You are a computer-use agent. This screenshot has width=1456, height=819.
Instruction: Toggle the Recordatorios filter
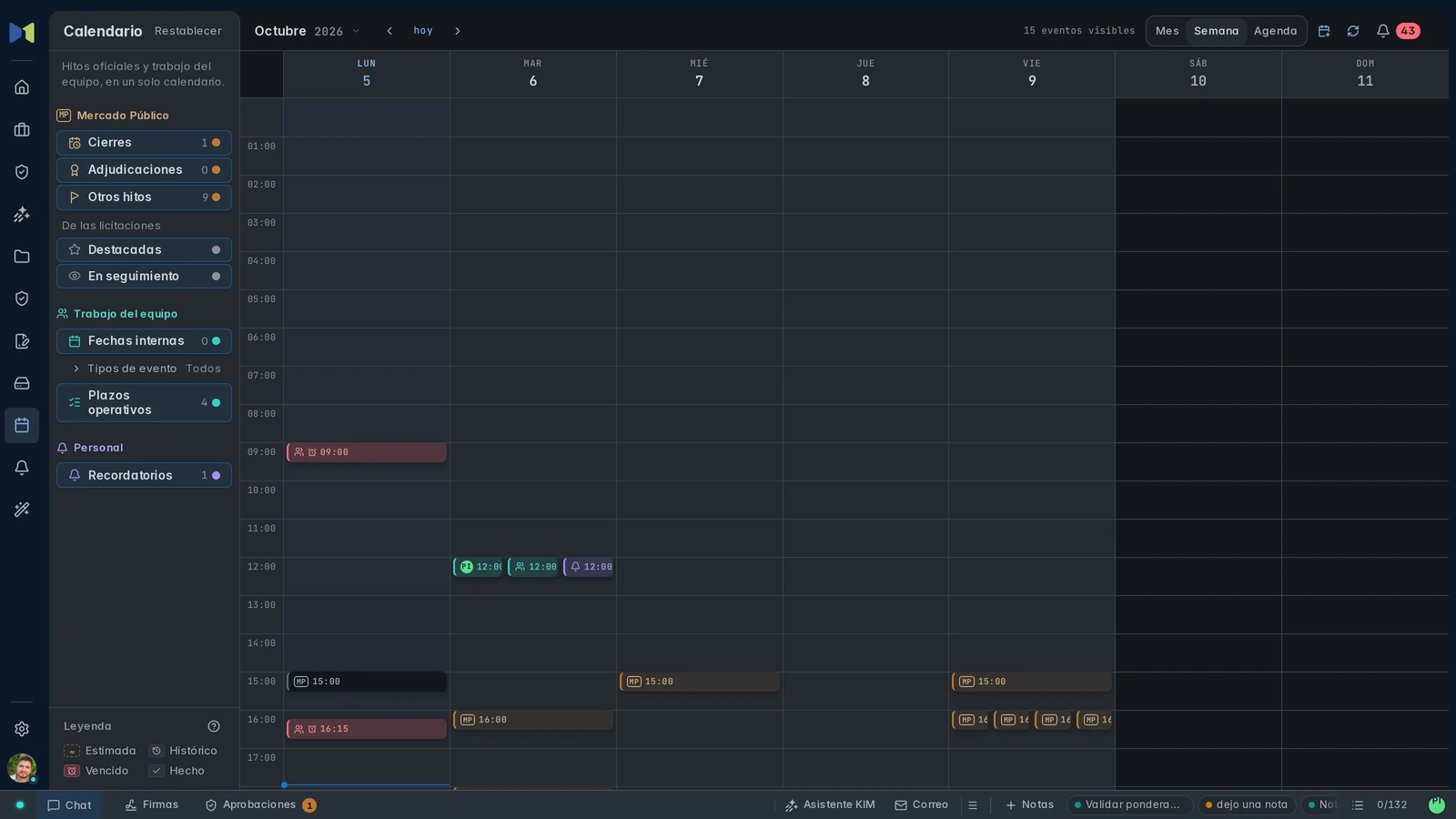pyautogui.click(x=144, y=475)
